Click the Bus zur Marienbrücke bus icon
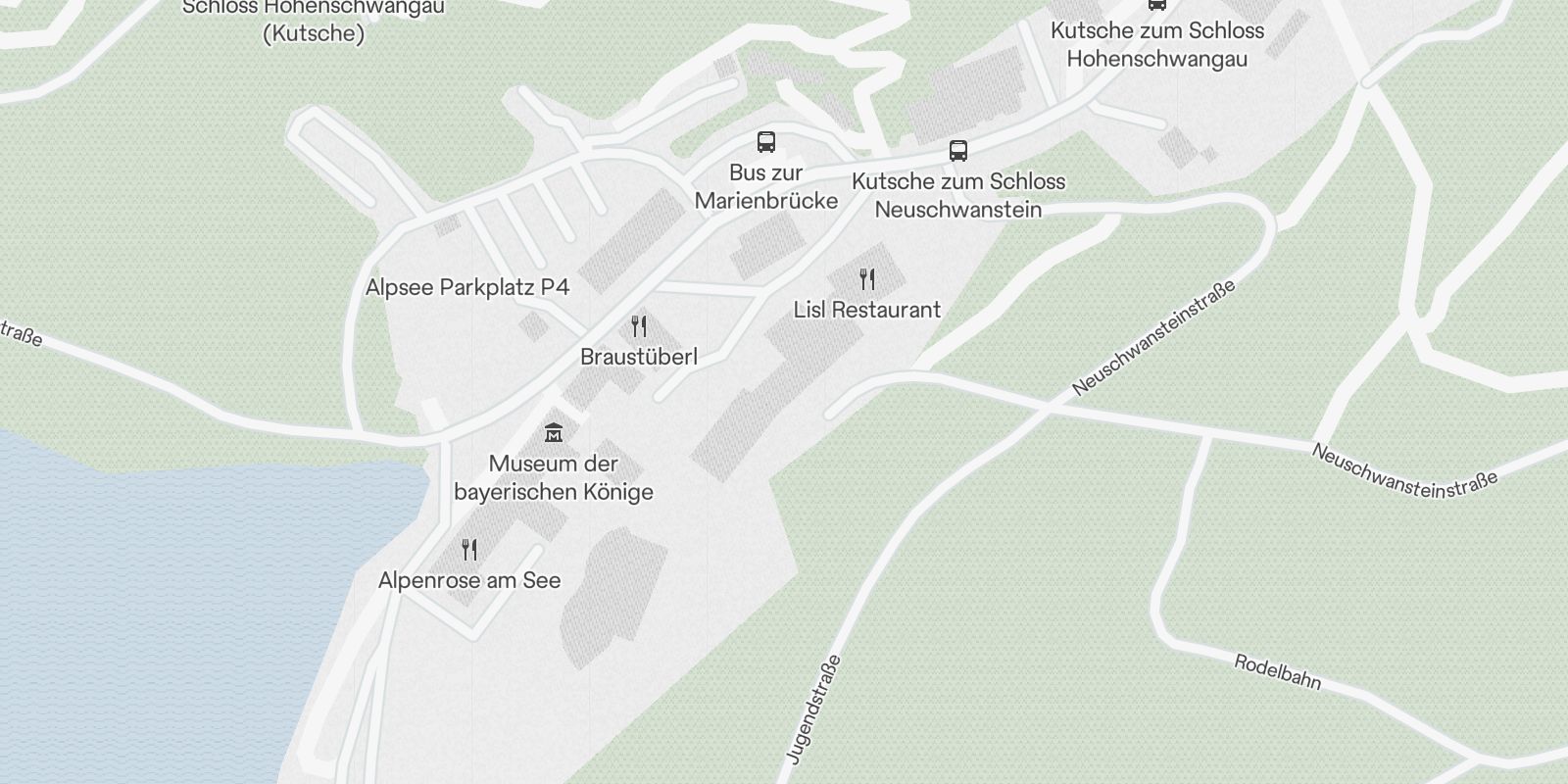Viewport: 1568px width, 784px height. tap(766, 142)
